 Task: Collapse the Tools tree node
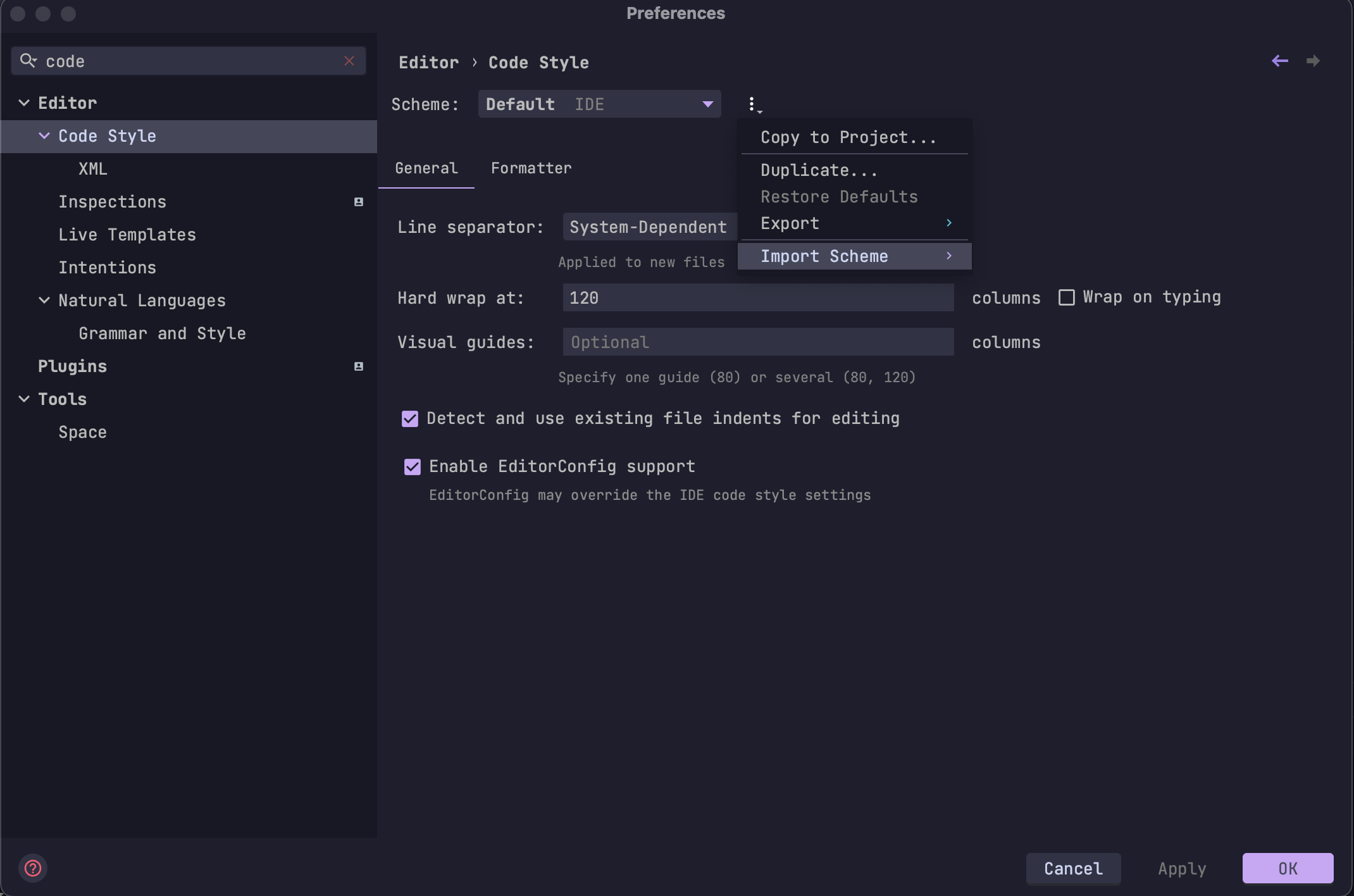24,399
